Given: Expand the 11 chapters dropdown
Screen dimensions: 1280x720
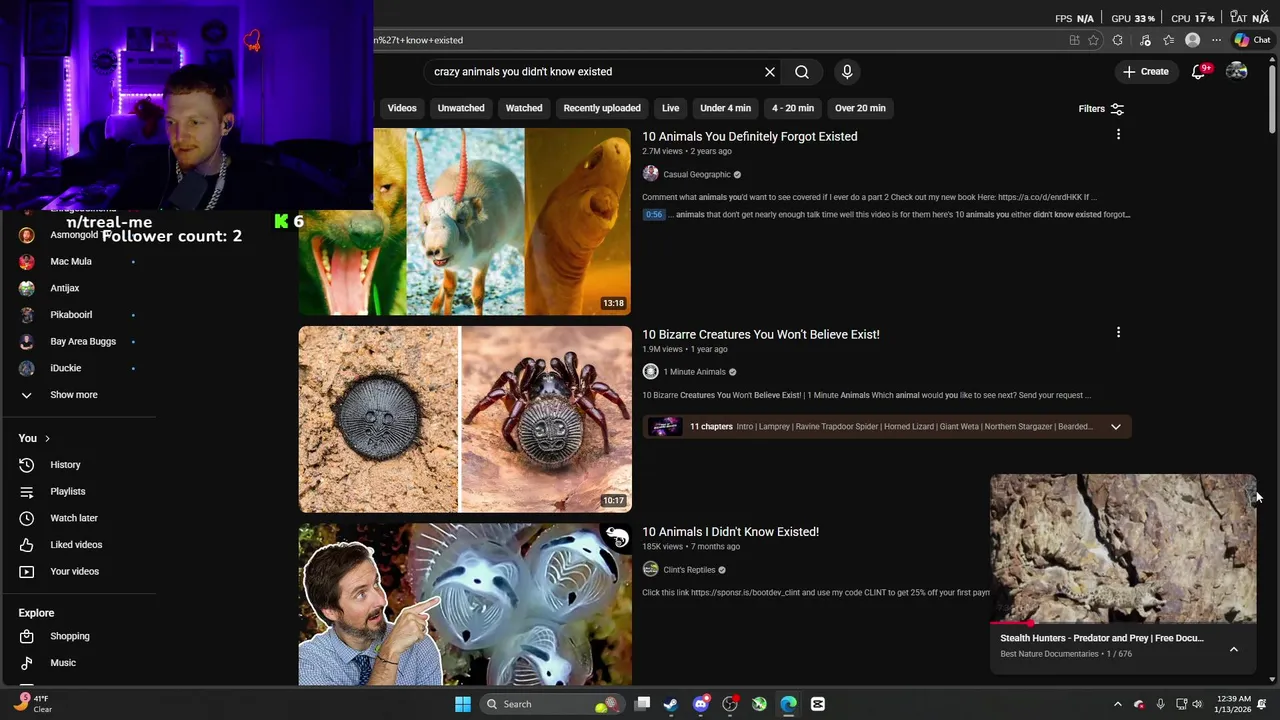Looking at the screenshot, I should tap(1116, 427).
